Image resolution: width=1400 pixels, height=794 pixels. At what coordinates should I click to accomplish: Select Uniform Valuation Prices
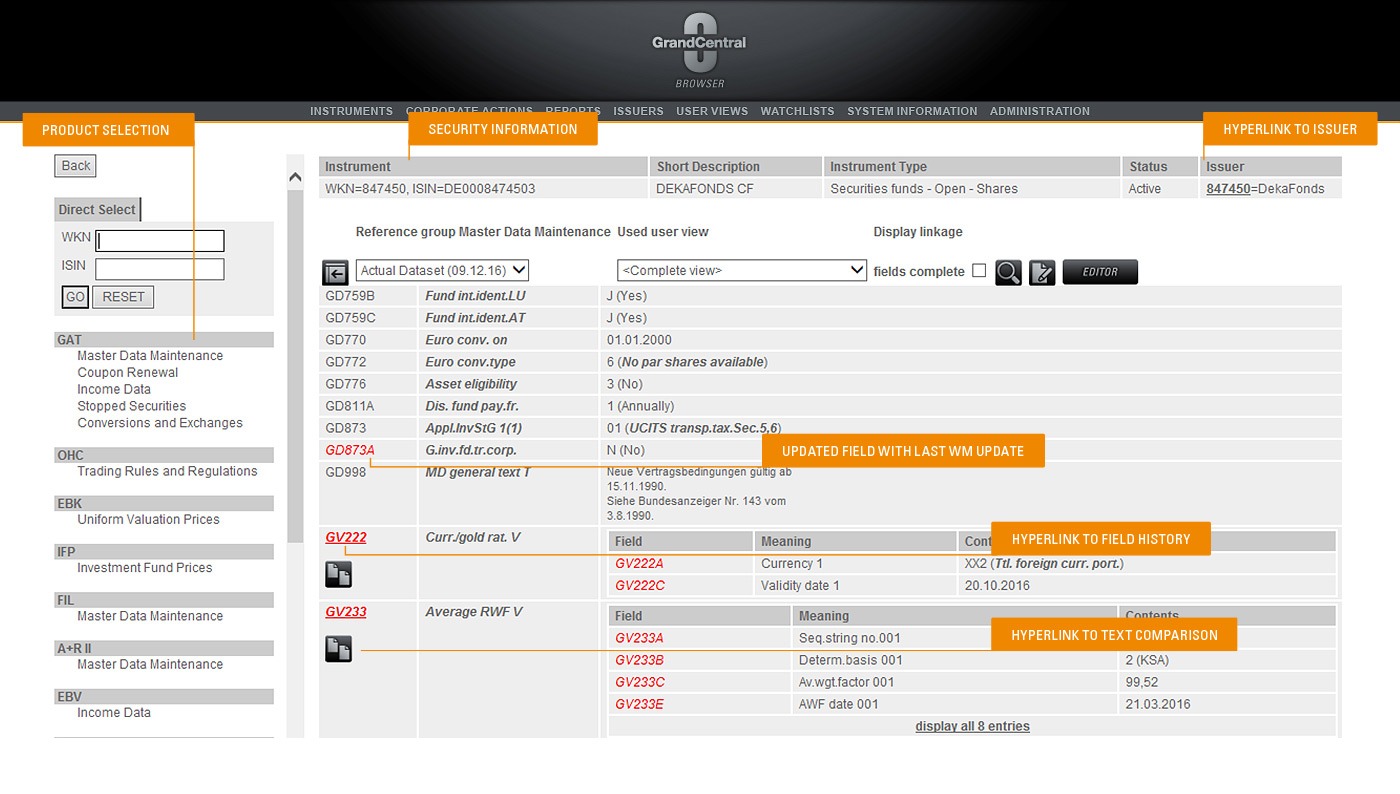(x=148, y=519)
